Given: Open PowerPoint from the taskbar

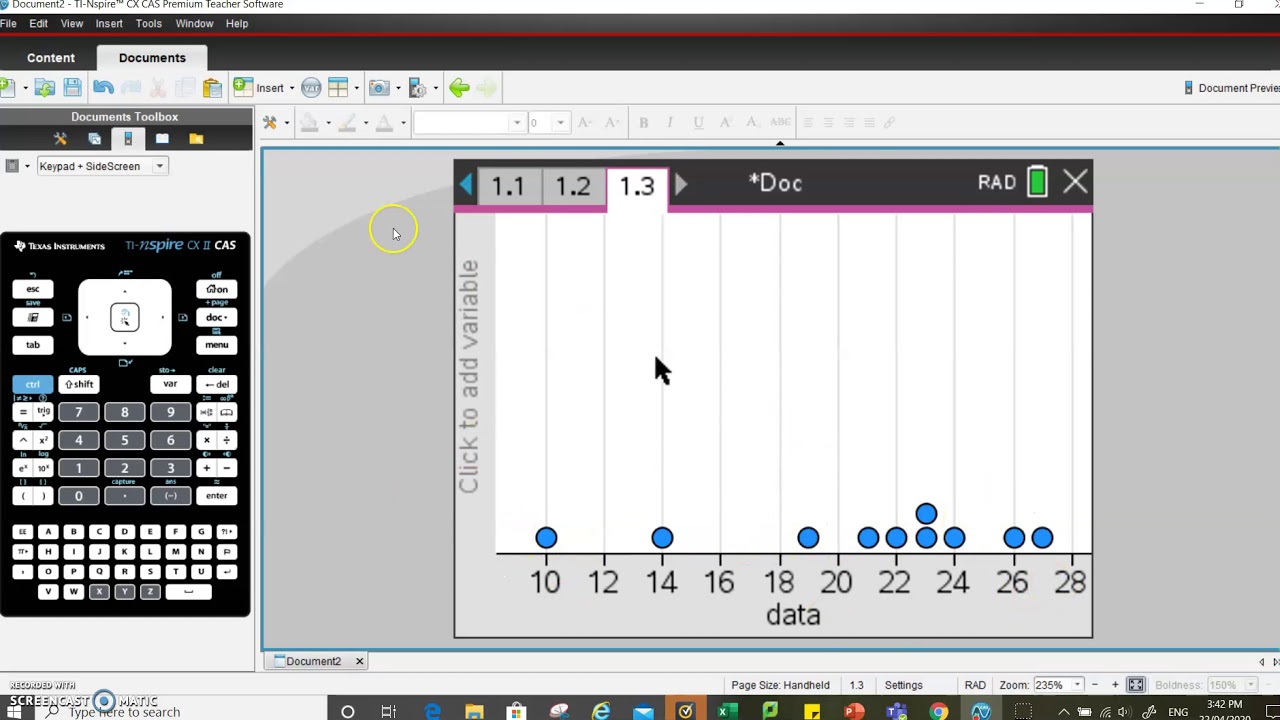Looking at the screenshot, I should pos(853,712).
